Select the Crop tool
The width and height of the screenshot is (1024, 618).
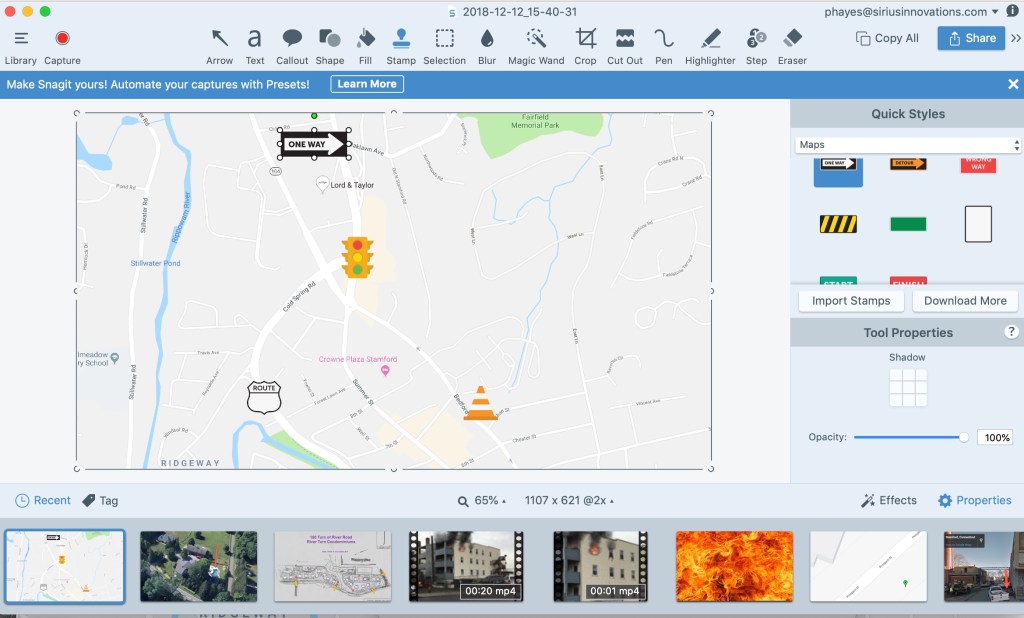(x=585, y=39)
